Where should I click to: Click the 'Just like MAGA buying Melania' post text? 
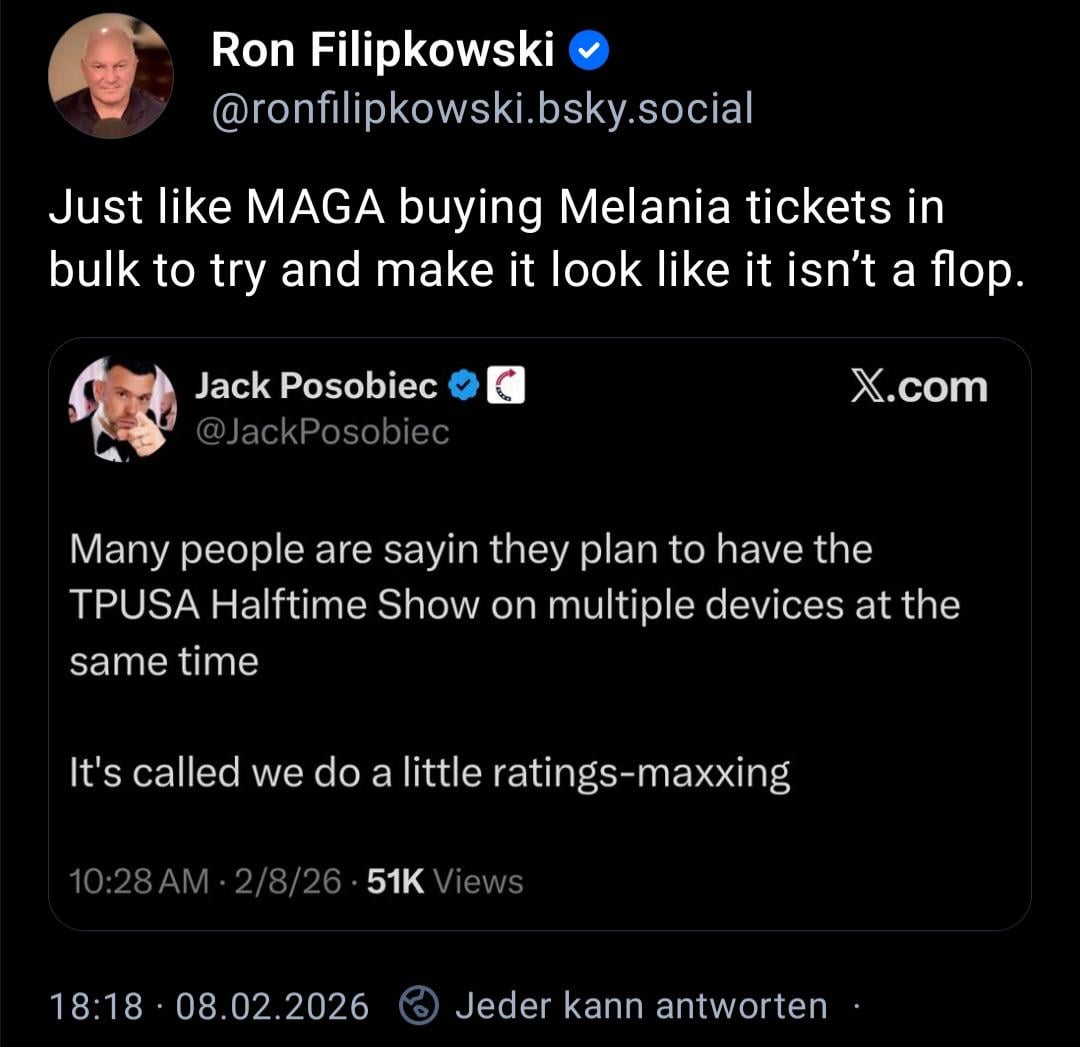pos(496,208)
